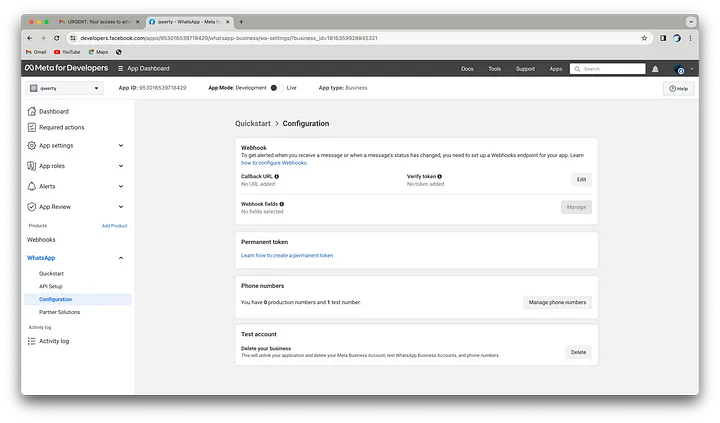This screenshot has width=720, height=423.
Task: Open a new browser tab
Action: tap(241, 22)
